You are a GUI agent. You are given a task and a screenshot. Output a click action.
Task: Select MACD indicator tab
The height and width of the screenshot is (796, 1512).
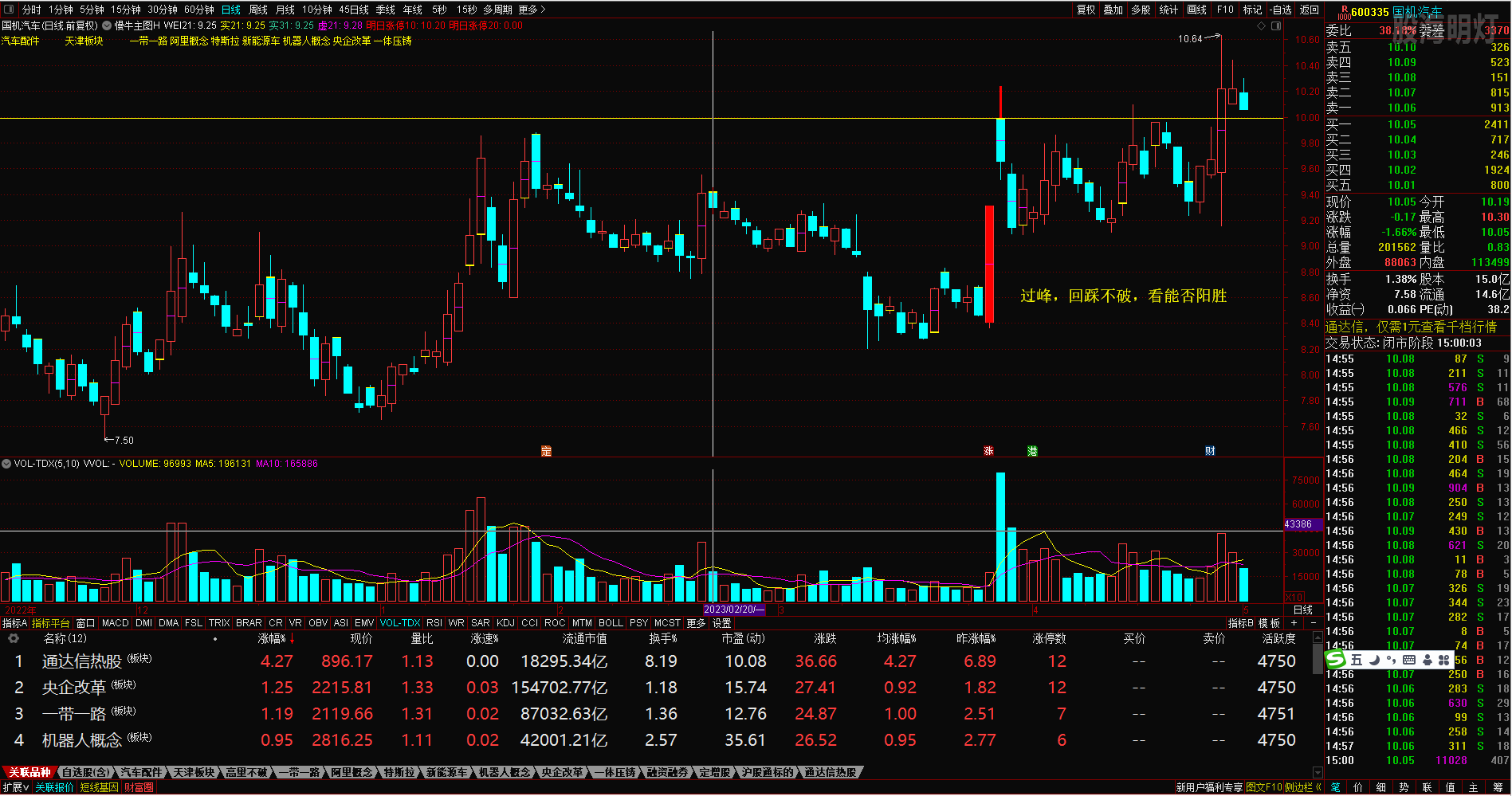pos(115,623)
